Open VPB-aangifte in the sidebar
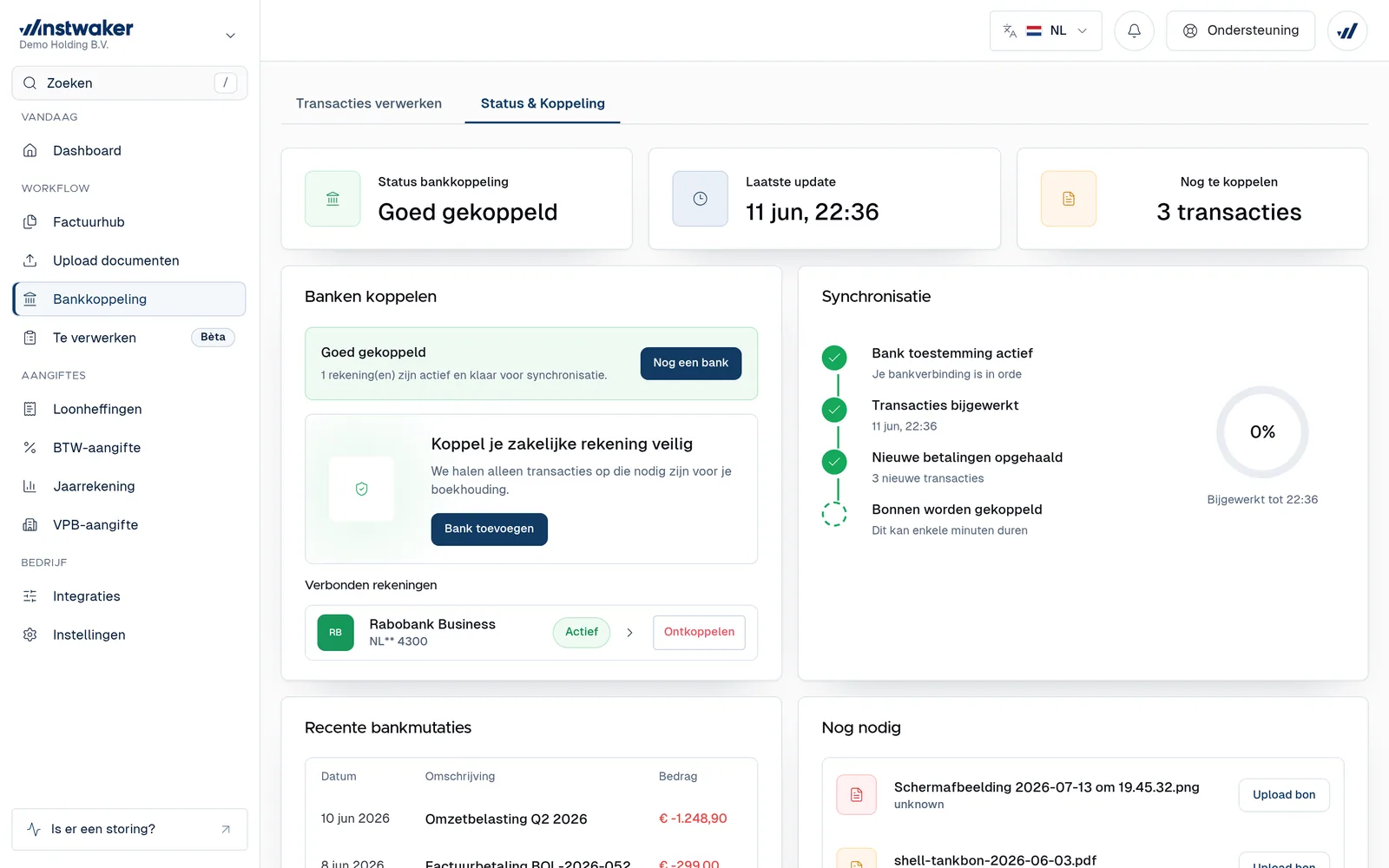 click(129, 525)
